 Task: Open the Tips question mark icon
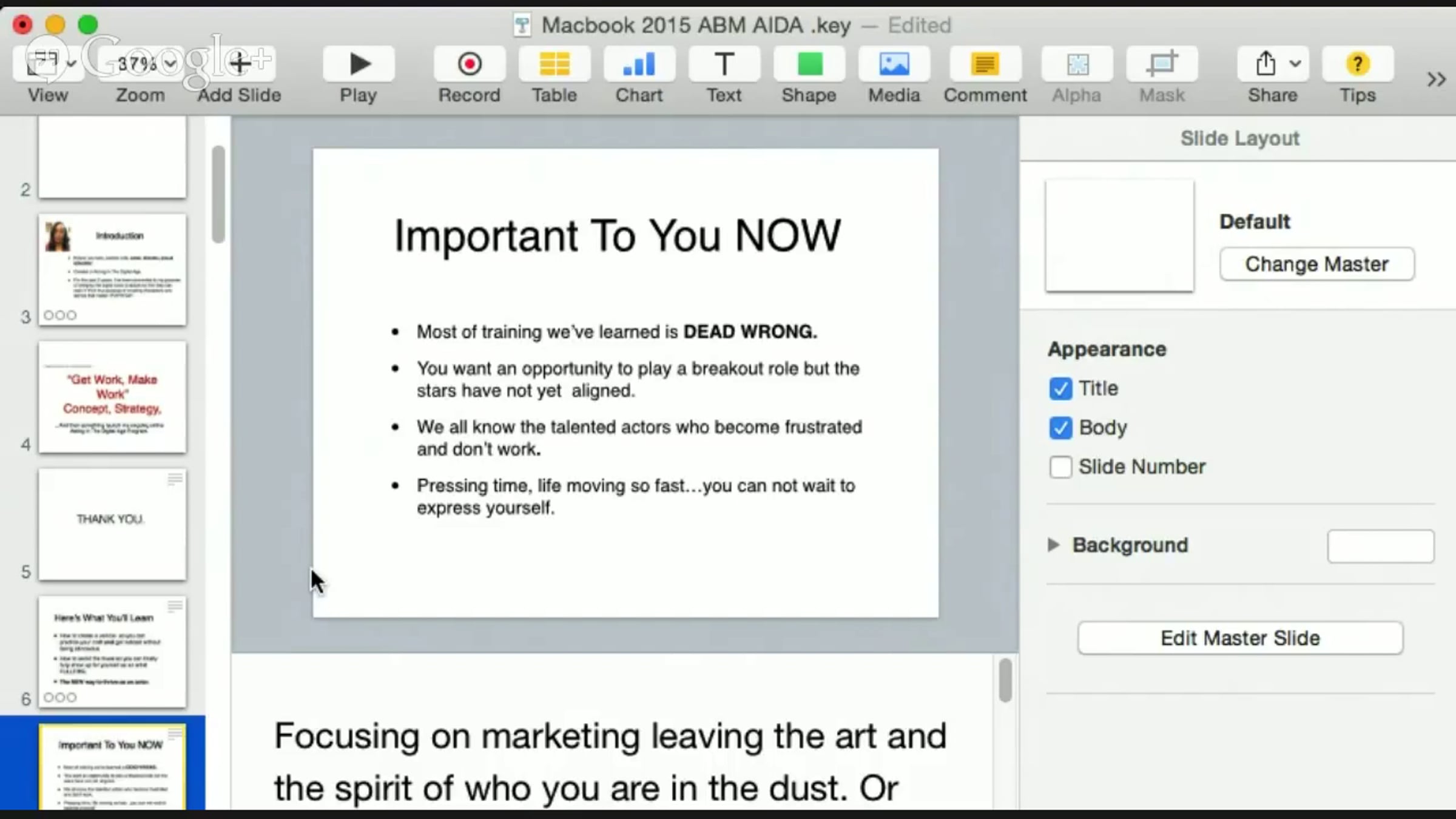point(1357,64)
